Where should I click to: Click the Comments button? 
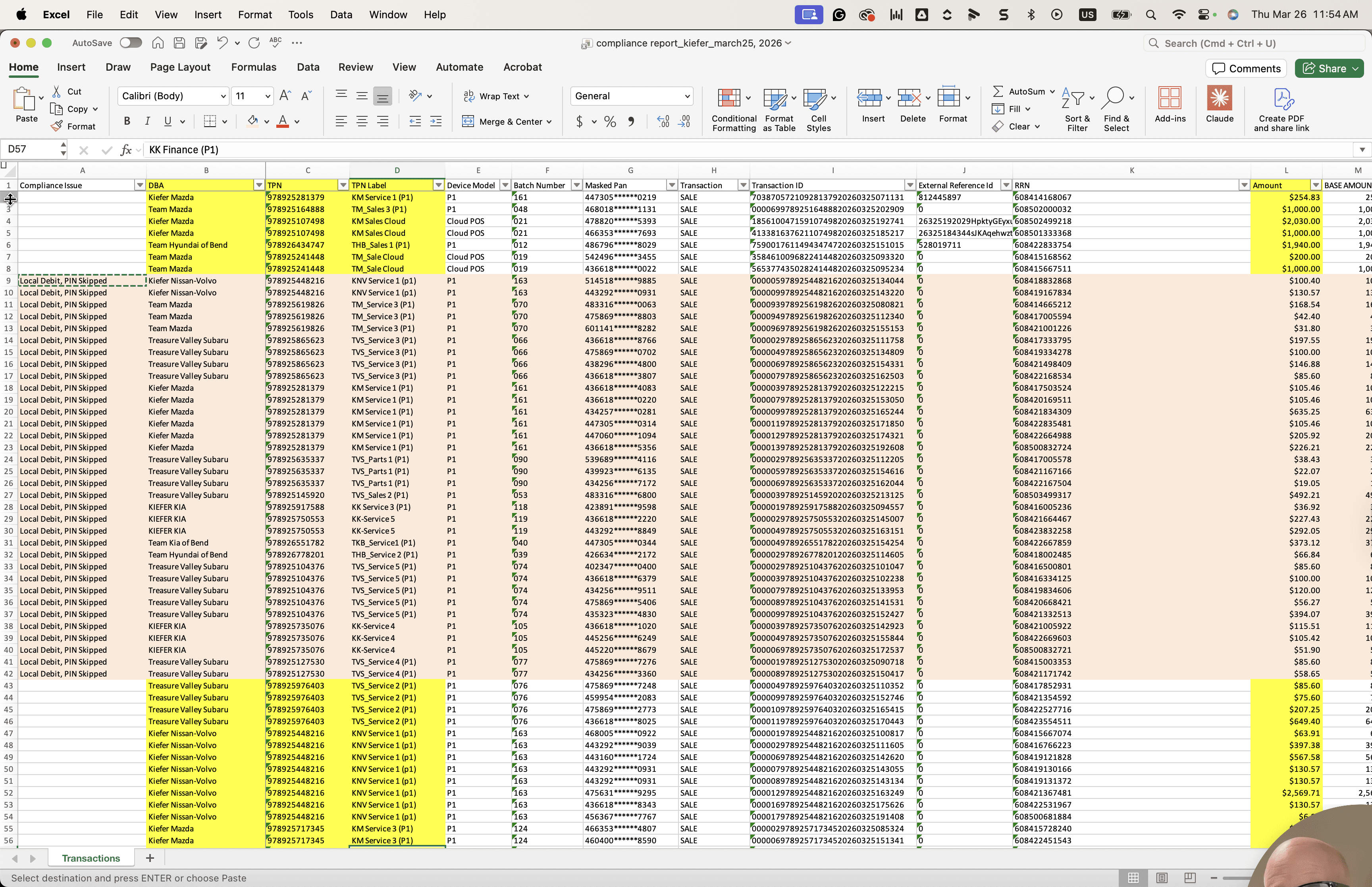1247,69
